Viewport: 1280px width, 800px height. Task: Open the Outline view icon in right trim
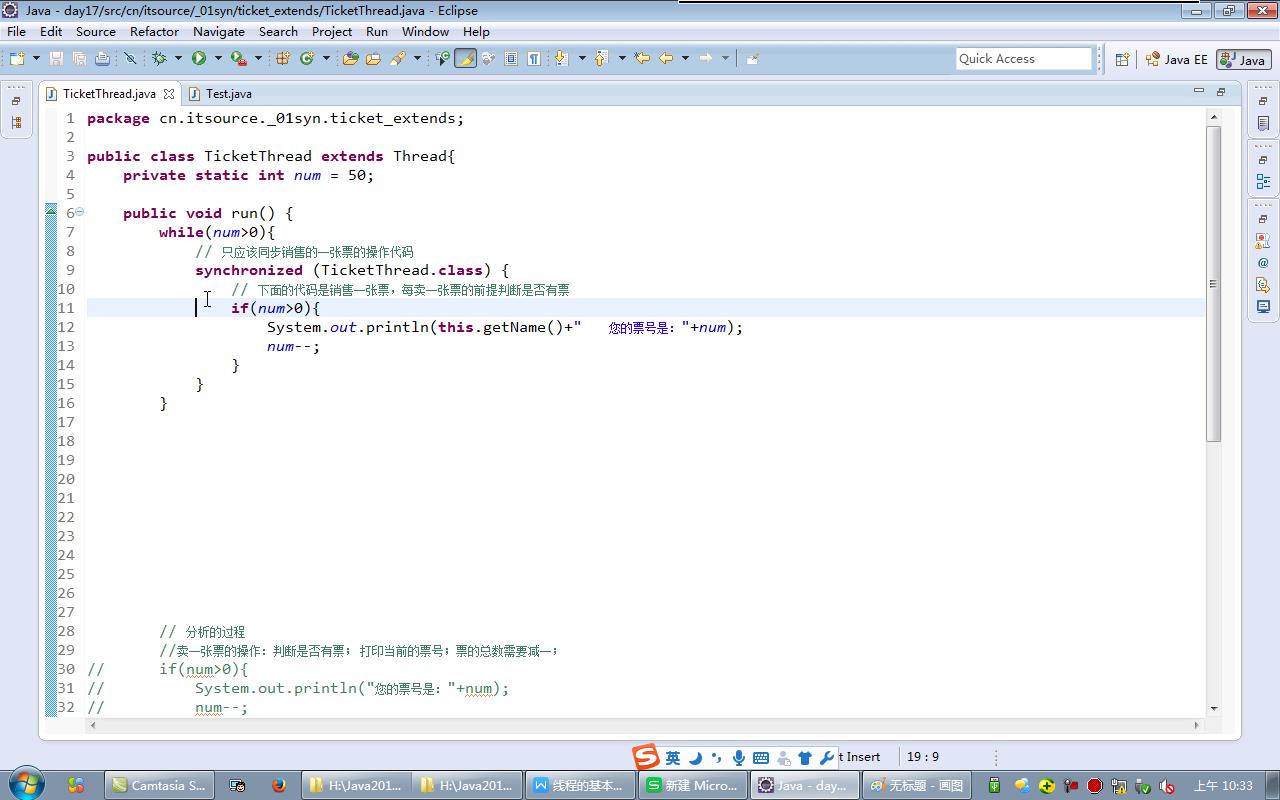click(x=1263, y=182)
